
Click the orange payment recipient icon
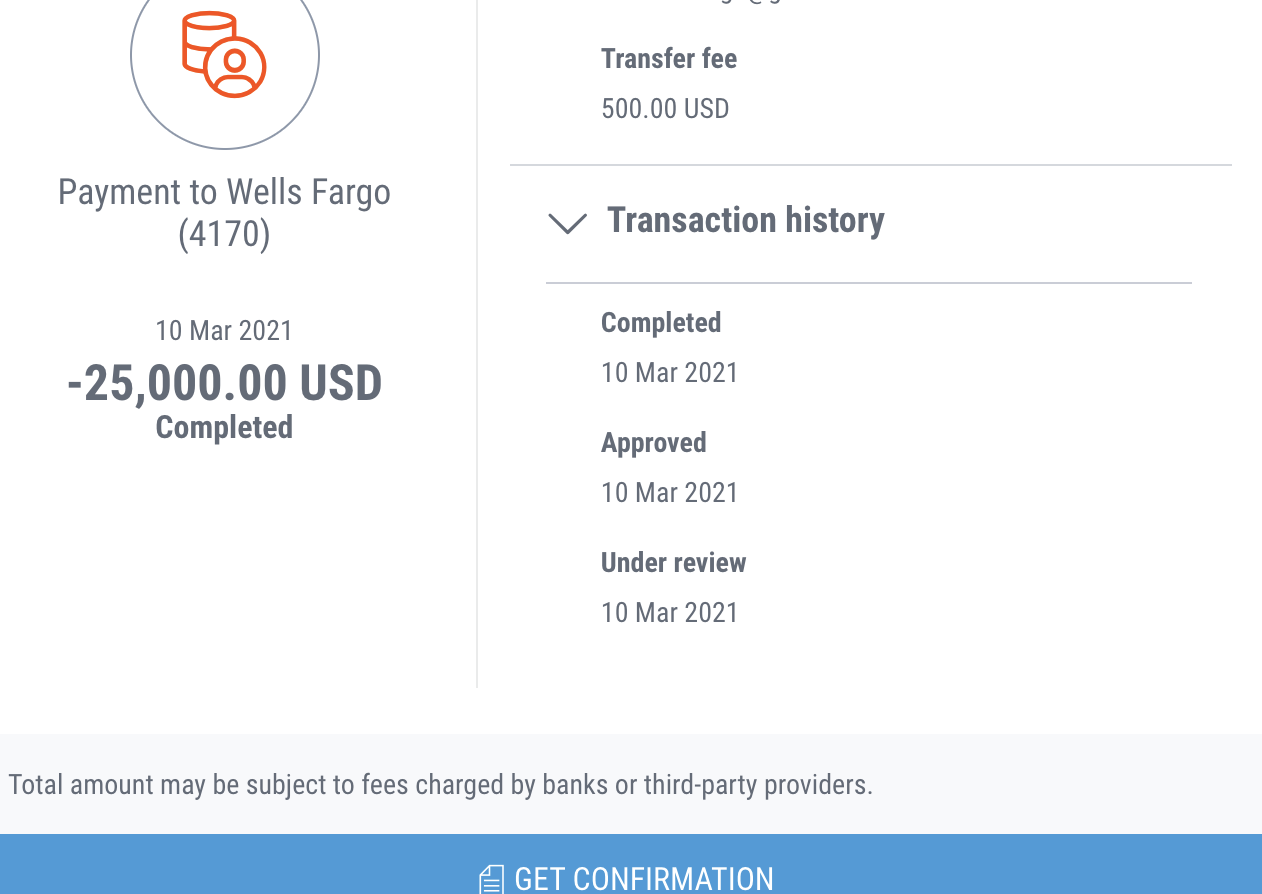coord(224,54)
